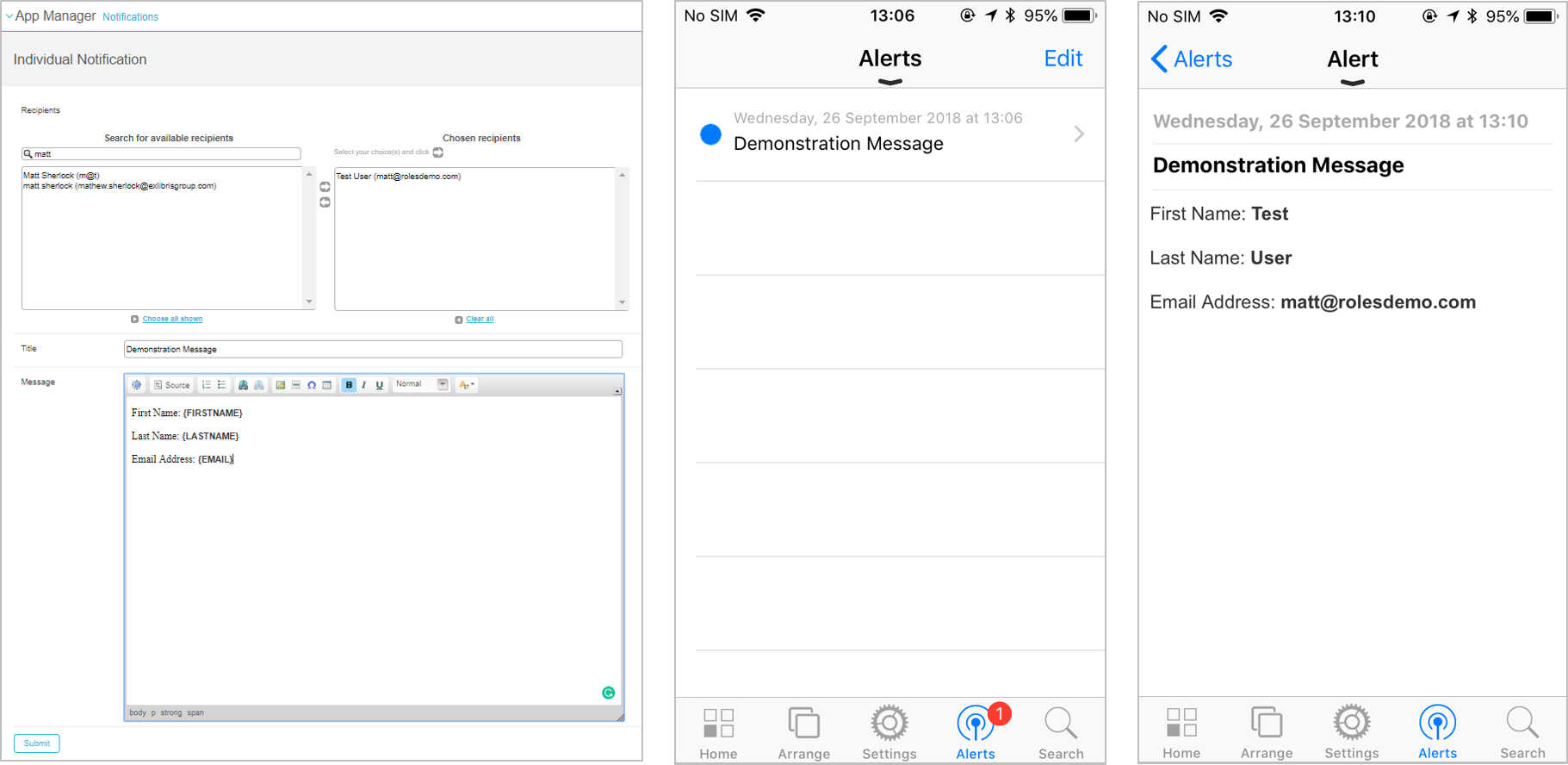Click the Notifications breadcrumb link
This screenshot has height=765, width=1568.
[130, 16]
